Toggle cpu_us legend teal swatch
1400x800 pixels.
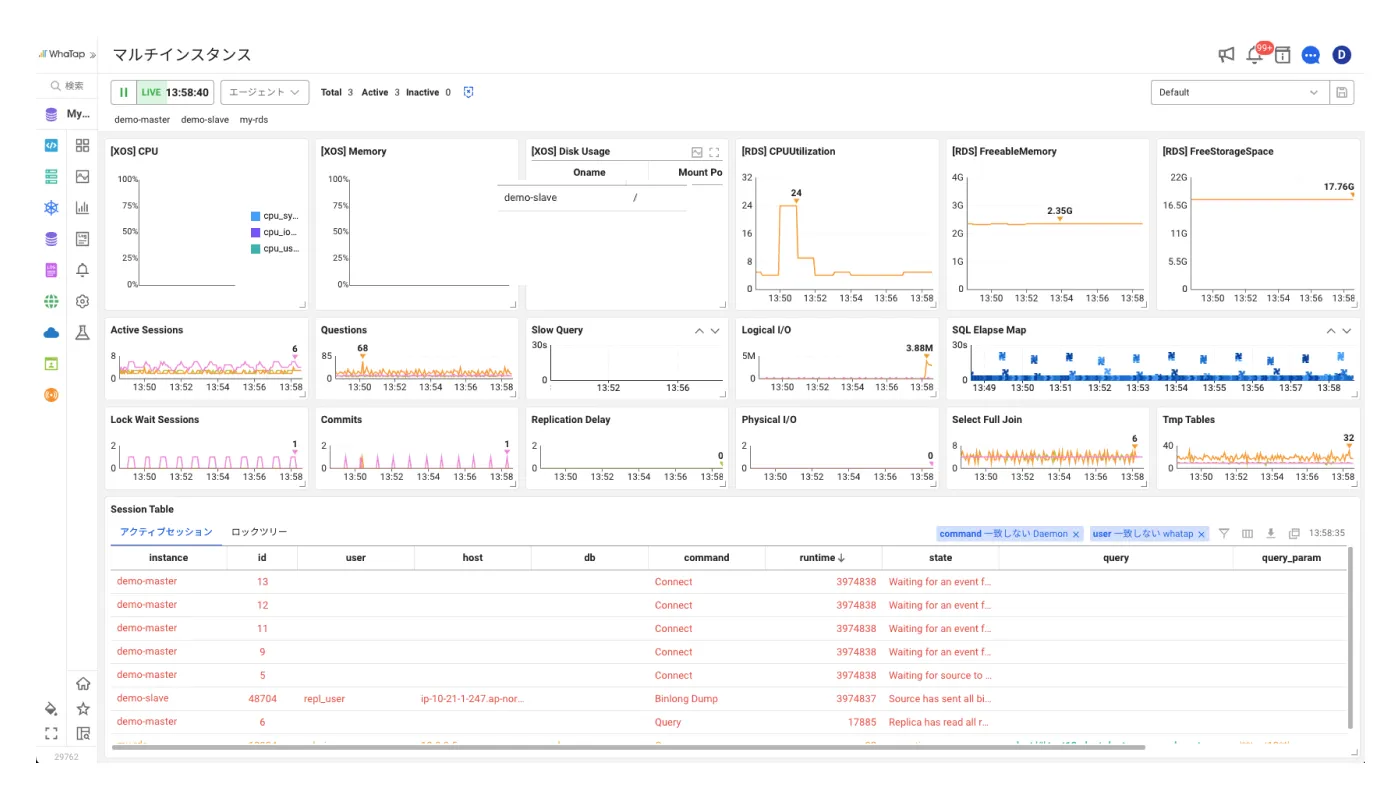pos(255,249)
